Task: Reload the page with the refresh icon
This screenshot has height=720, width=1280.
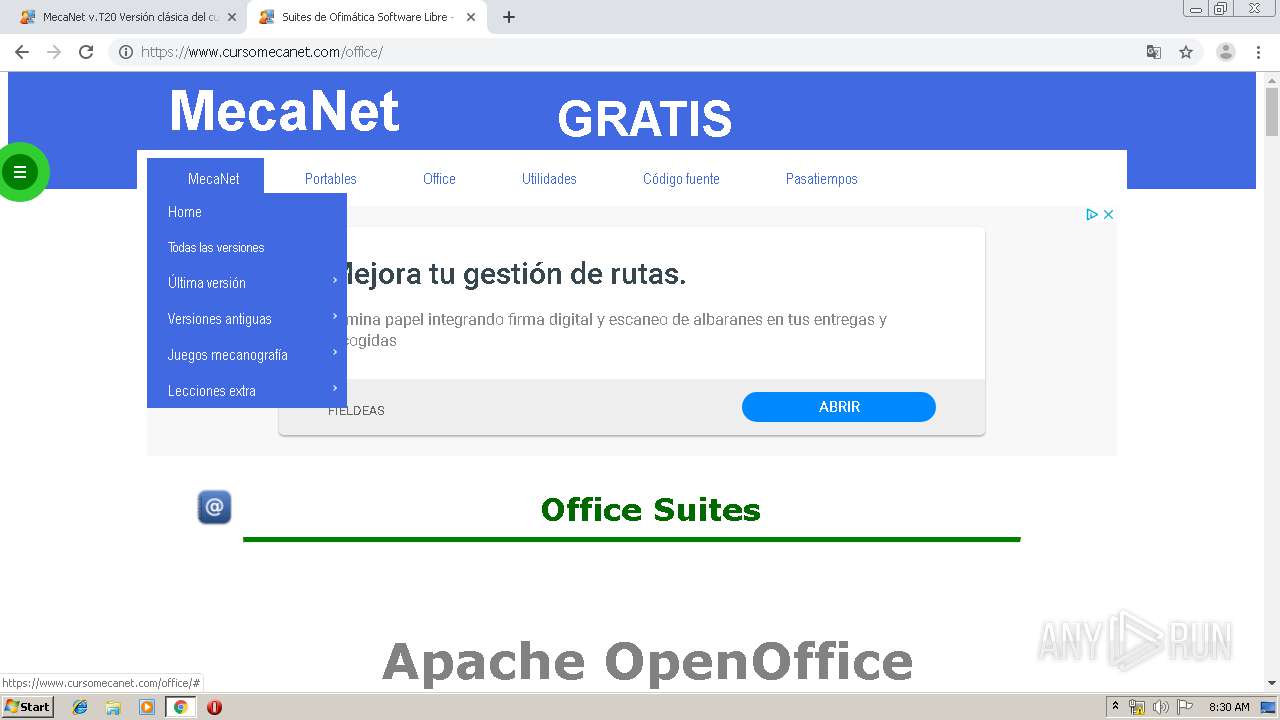Action: pyautogui.click(x=86, y=52)
